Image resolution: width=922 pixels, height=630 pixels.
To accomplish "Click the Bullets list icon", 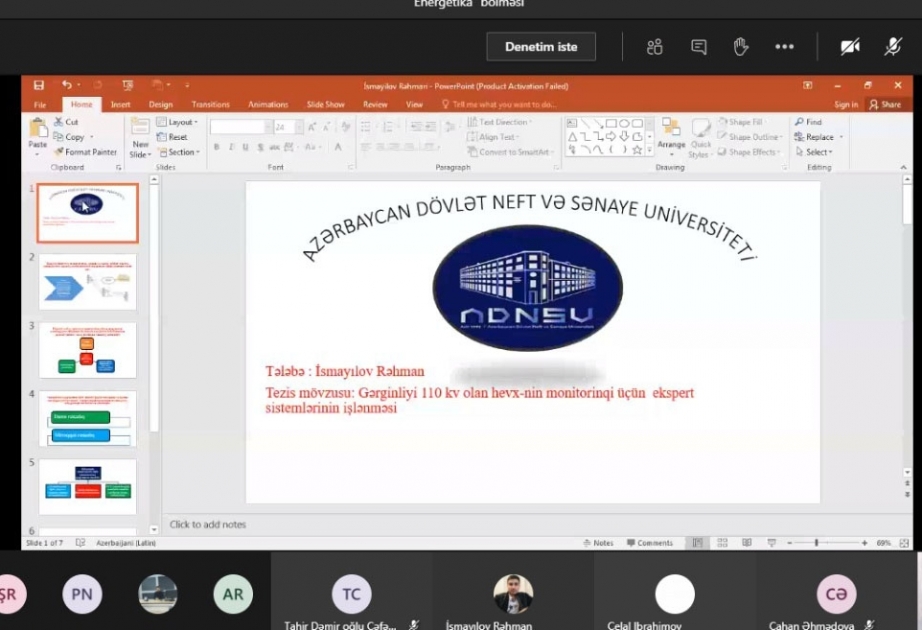I will (x=368, y=126).
